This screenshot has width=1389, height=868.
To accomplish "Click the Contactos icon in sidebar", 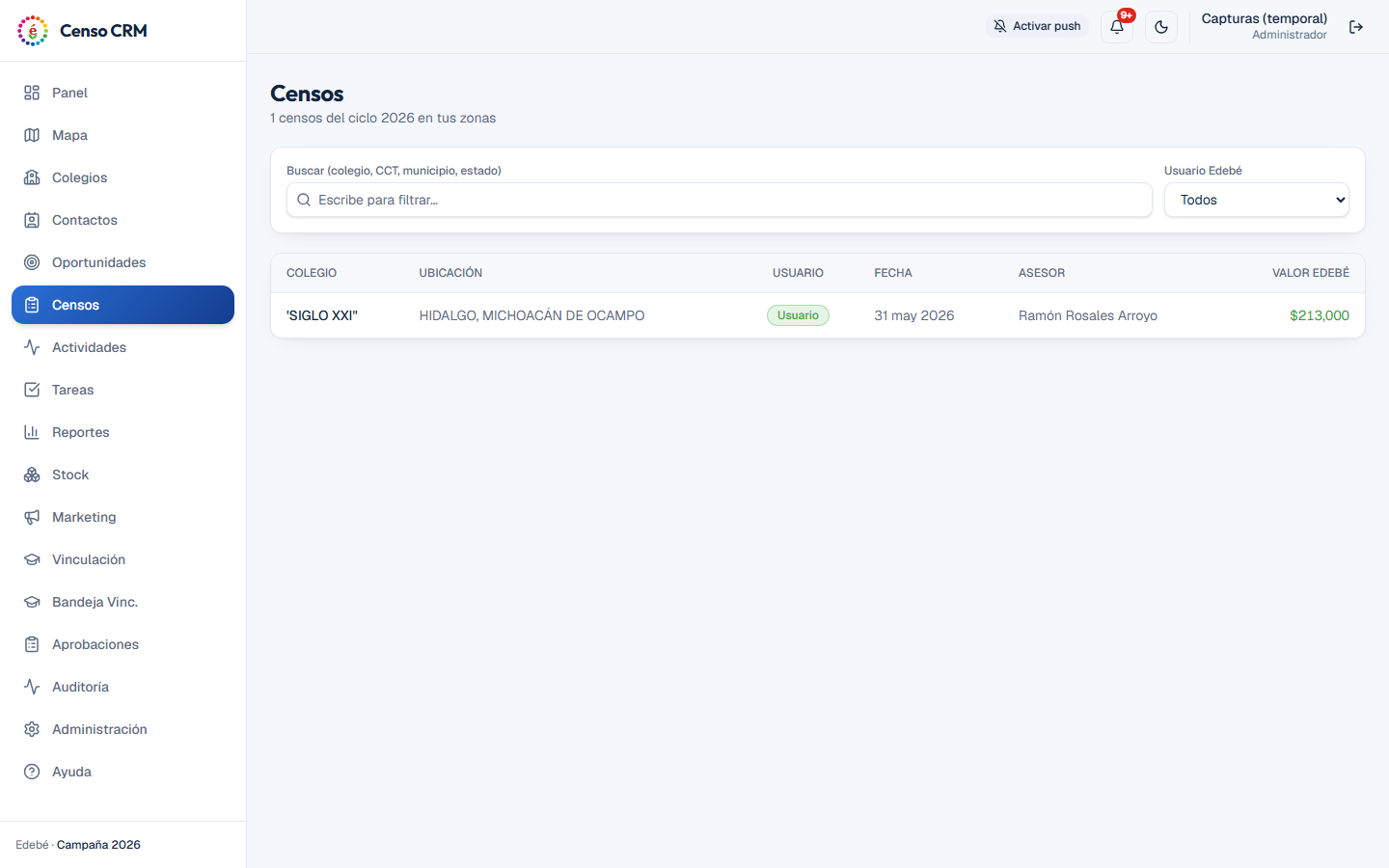I will pyautogui.click(x=32, y=220).
